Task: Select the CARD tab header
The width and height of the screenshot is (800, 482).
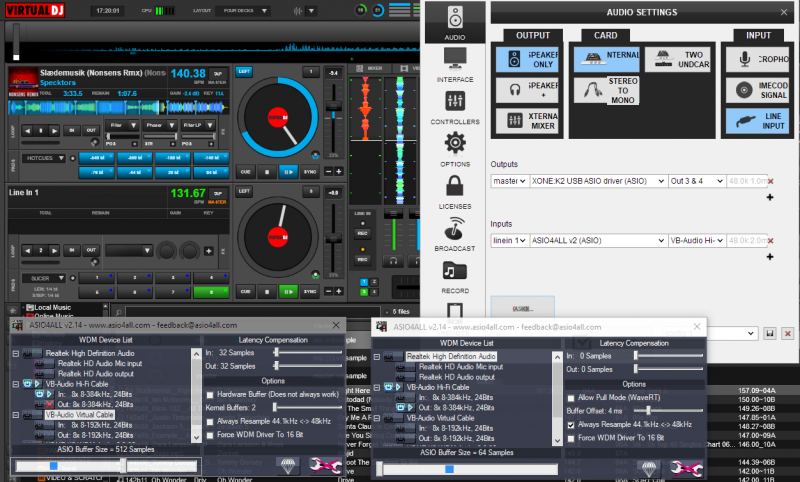Action: (x=606, y=35)
